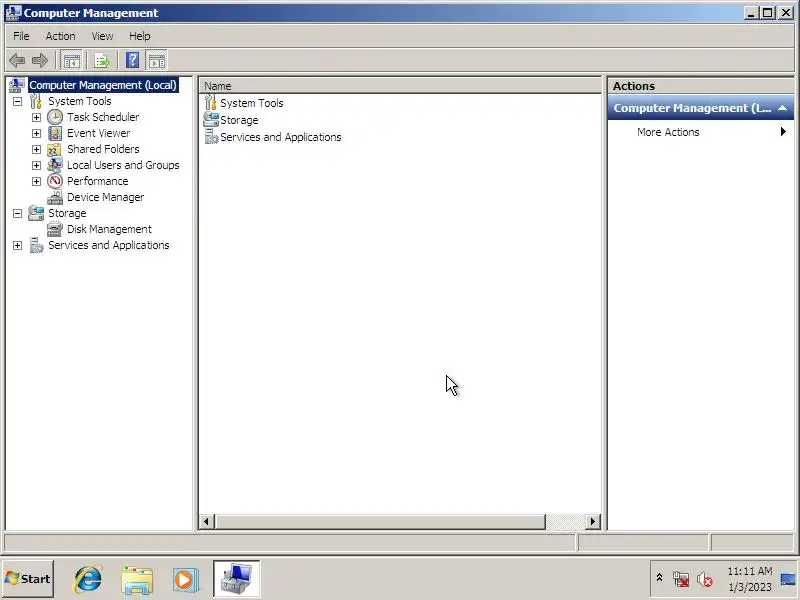Click the Show desktop button in the tray
The width and height of the screenshot is (800, 600).
(789, 579)
